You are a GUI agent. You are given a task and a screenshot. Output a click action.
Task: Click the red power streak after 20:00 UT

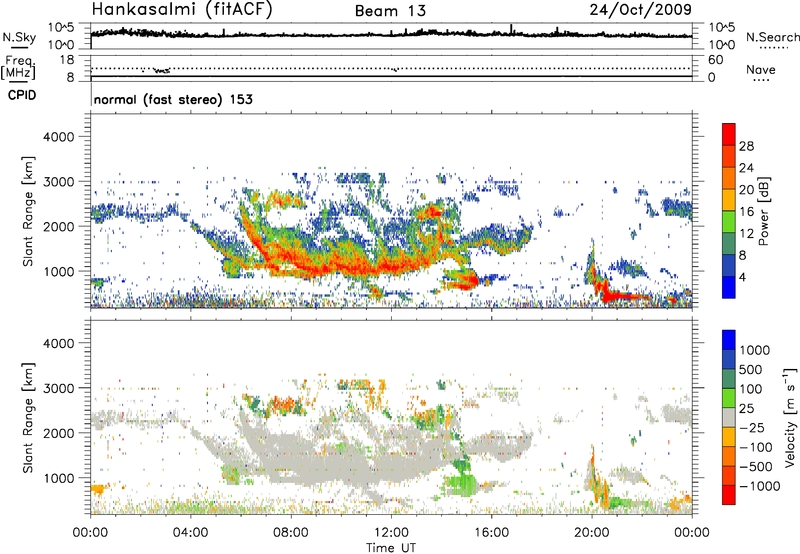pos(625,295)
